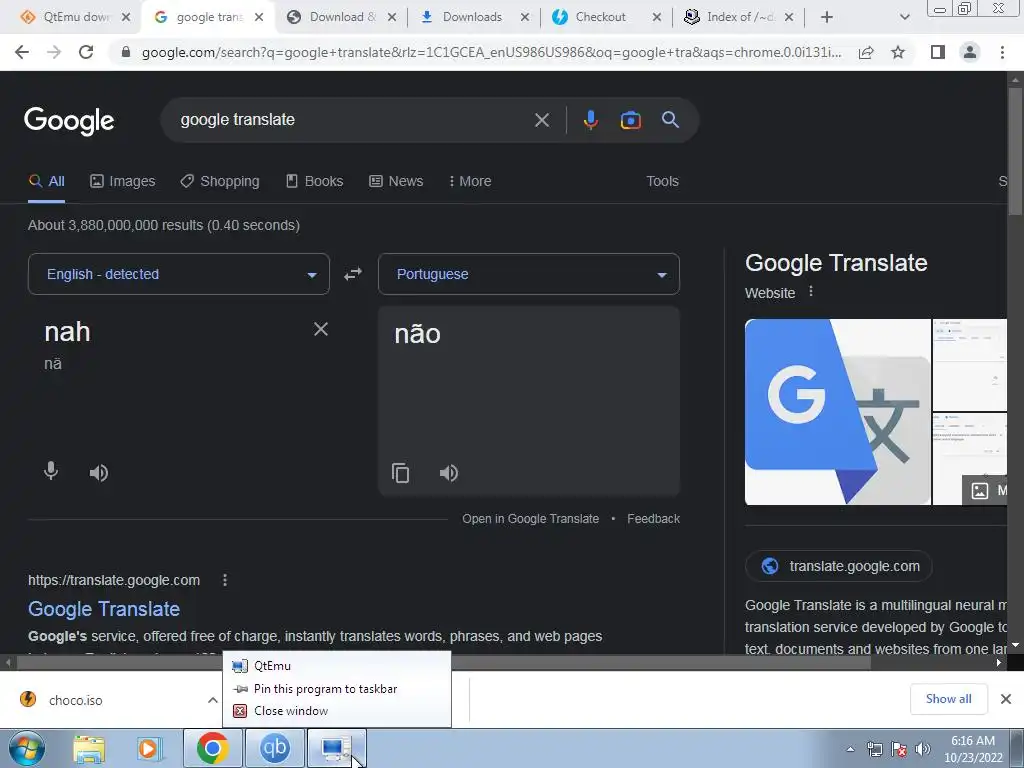This screenshot has width=1024, height=768.
Task: Click Show all downloads button
Action: click(948, 699)
